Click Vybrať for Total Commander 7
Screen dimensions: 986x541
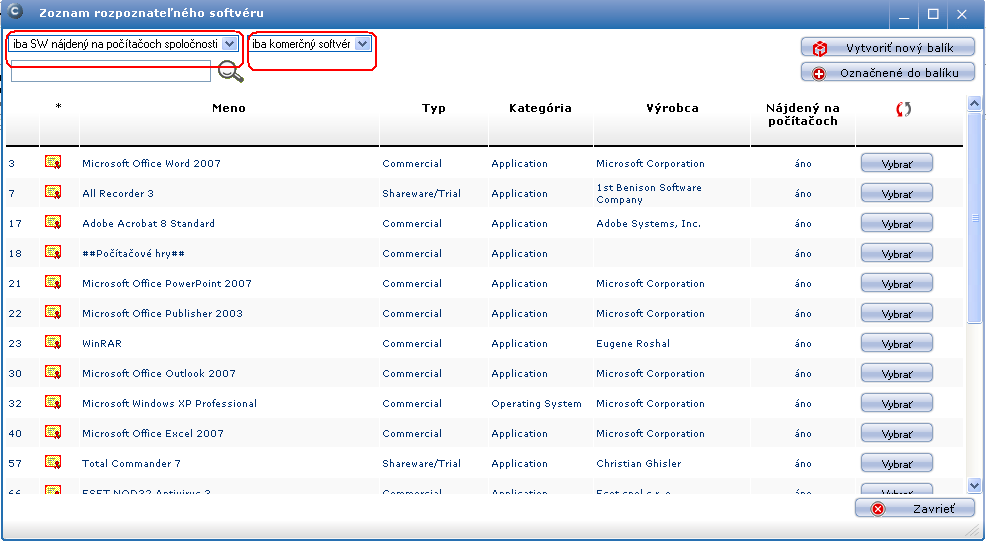click(x=897, y=463)
